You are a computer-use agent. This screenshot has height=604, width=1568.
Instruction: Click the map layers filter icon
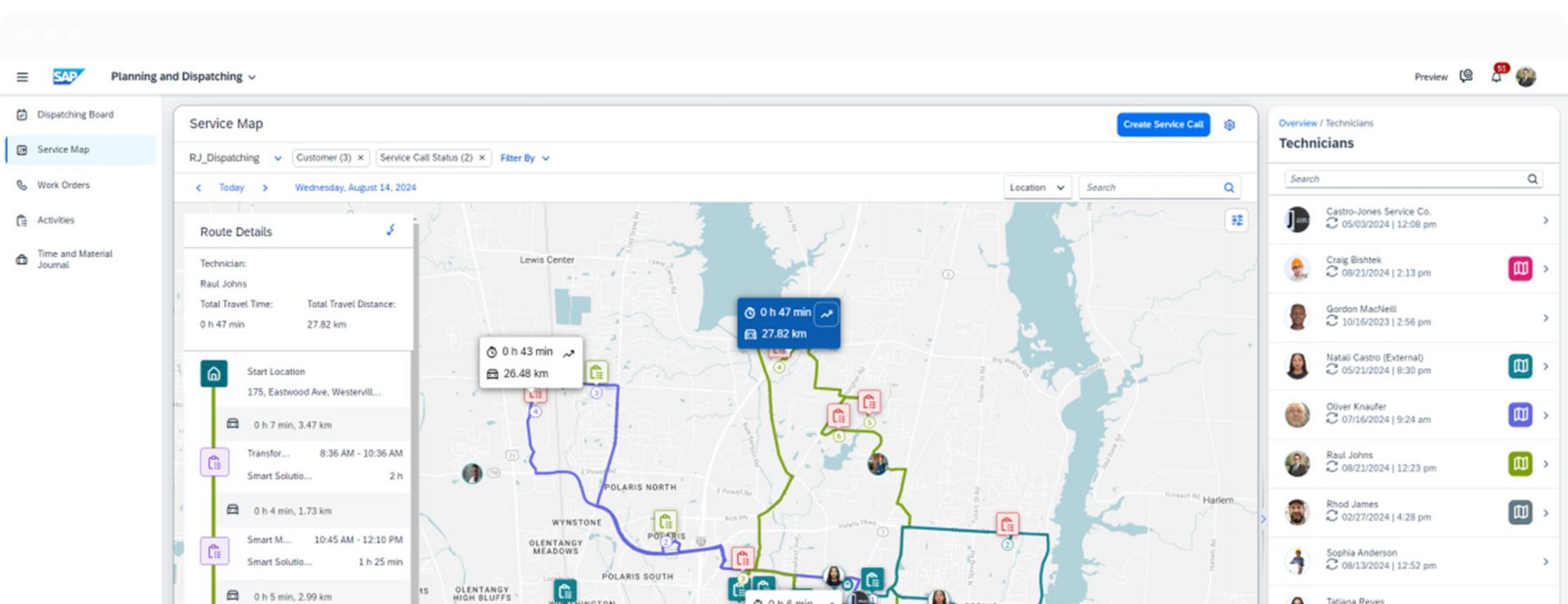tap(1236, 220)
